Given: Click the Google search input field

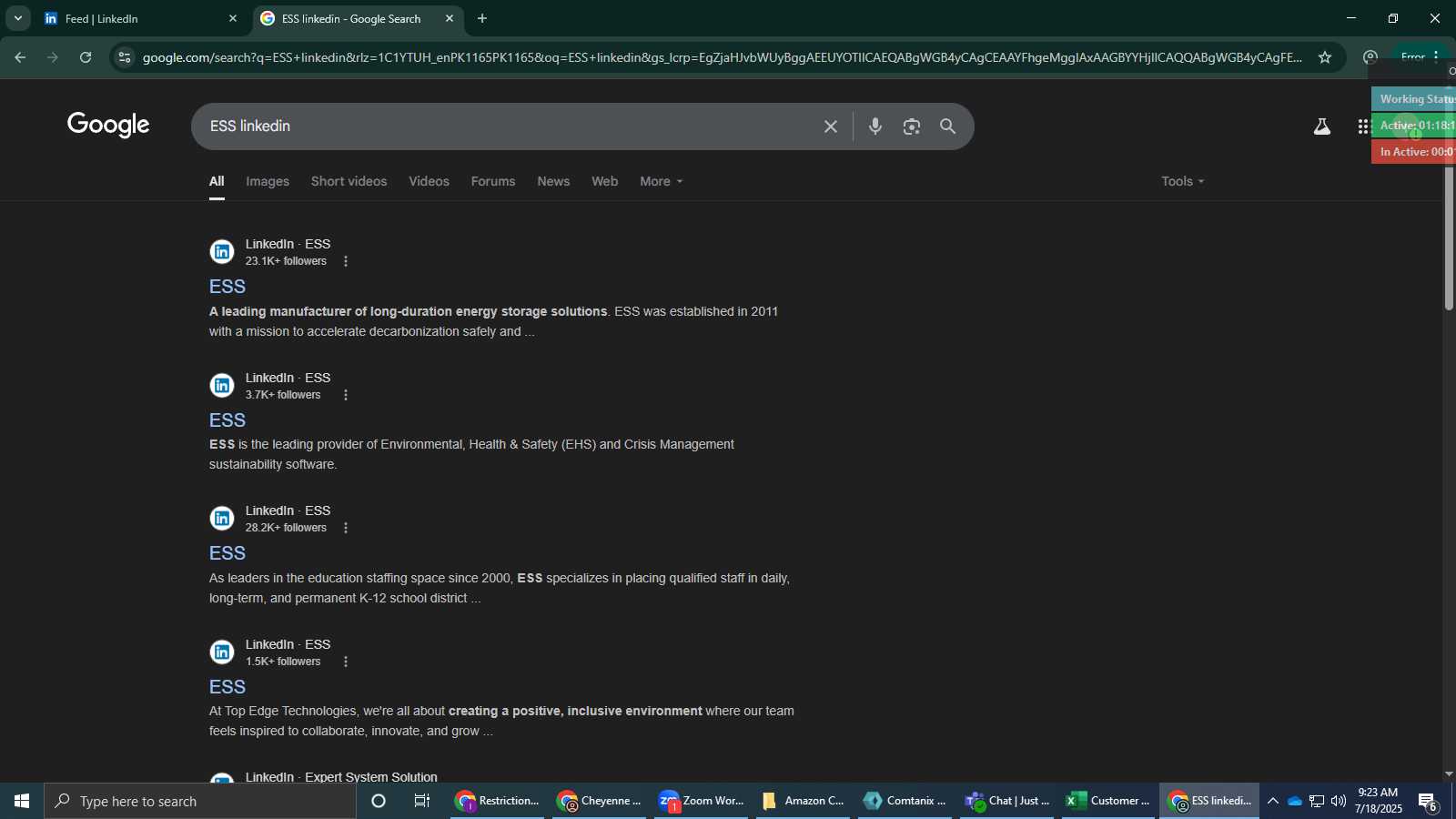Looking at the screenshot, I should pos(510,126).
